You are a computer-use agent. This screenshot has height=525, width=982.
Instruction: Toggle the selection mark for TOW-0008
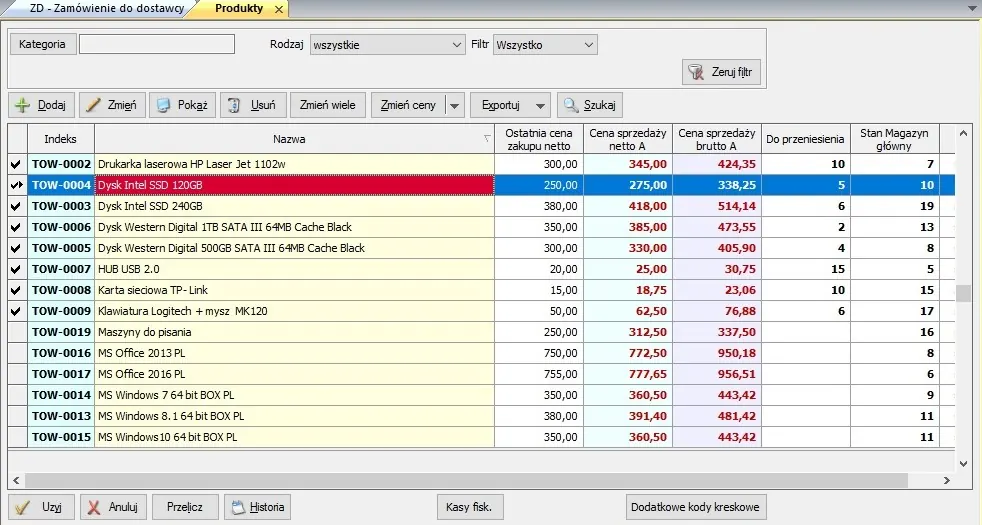17,290
